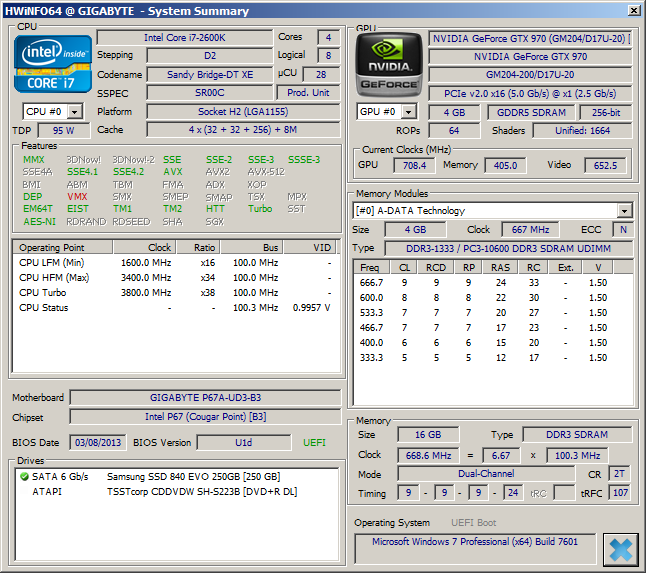The width and height of the screenshot is (646, 573).
Task: Select the Samsung SSD 840 EVO drive entry
Action: coord(176,477)
